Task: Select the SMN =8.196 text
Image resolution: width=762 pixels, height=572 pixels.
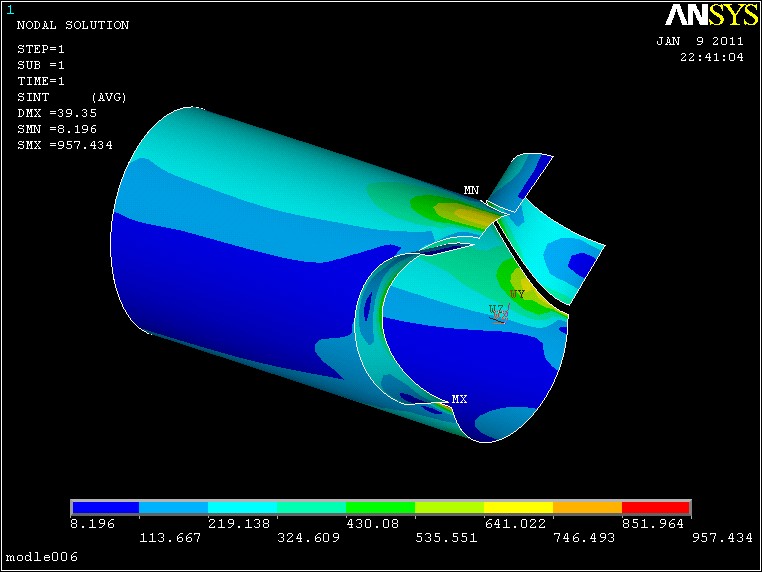Action: tap(57, 129)
